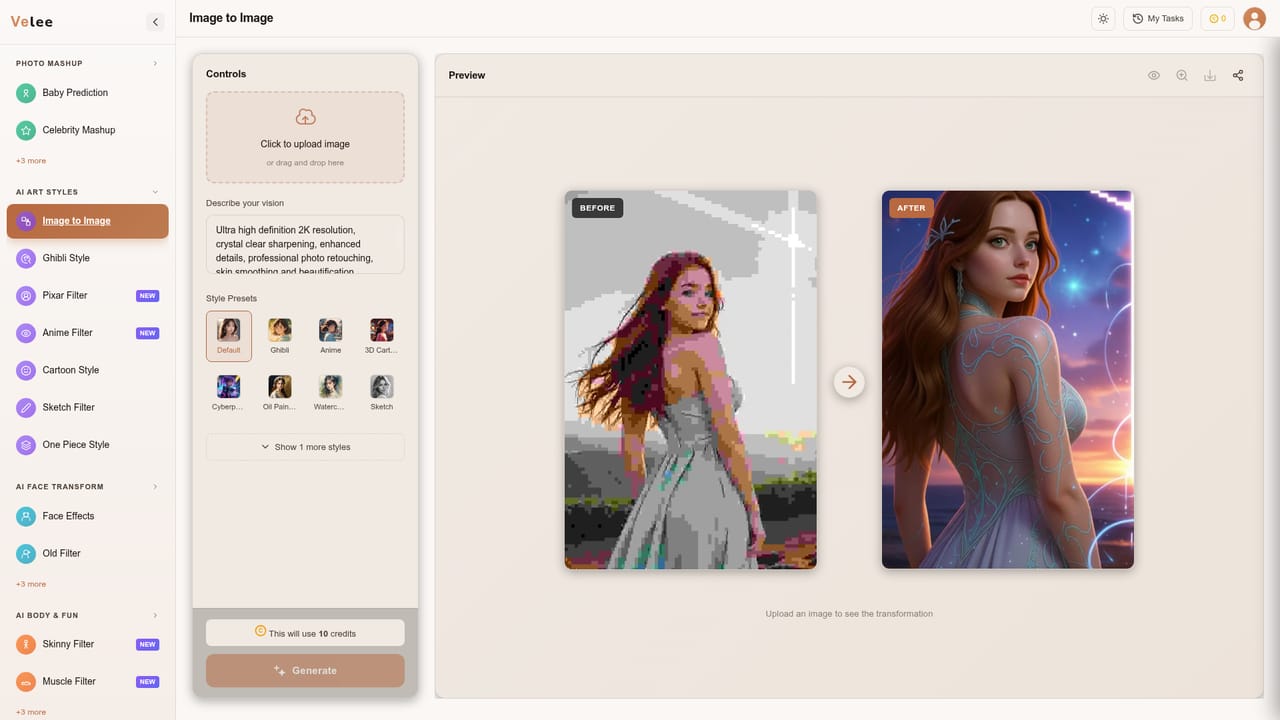Screen dimensions: 1280x720
Task: Click the zoom magnifier icon in Preview
Action: (1182, 75)
